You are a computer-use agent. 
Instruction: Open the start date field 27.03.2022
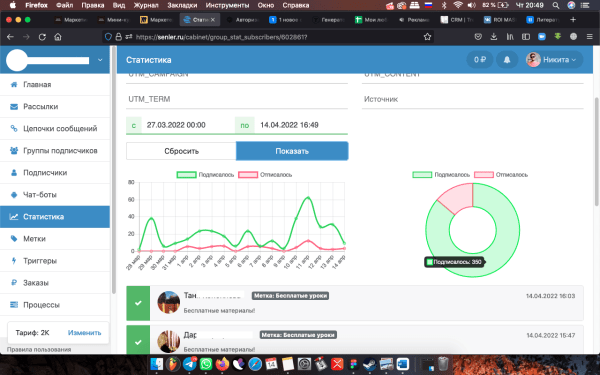point(188,125)
